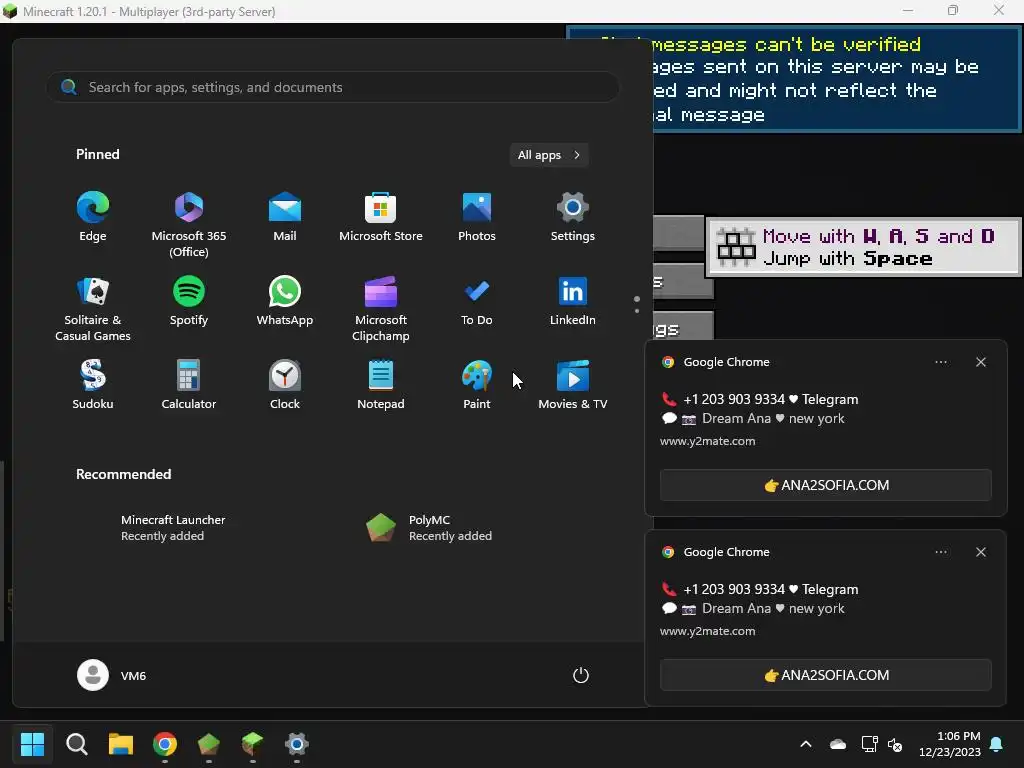
Task: Open taskbar Search
Action: (x=76, y=744)
